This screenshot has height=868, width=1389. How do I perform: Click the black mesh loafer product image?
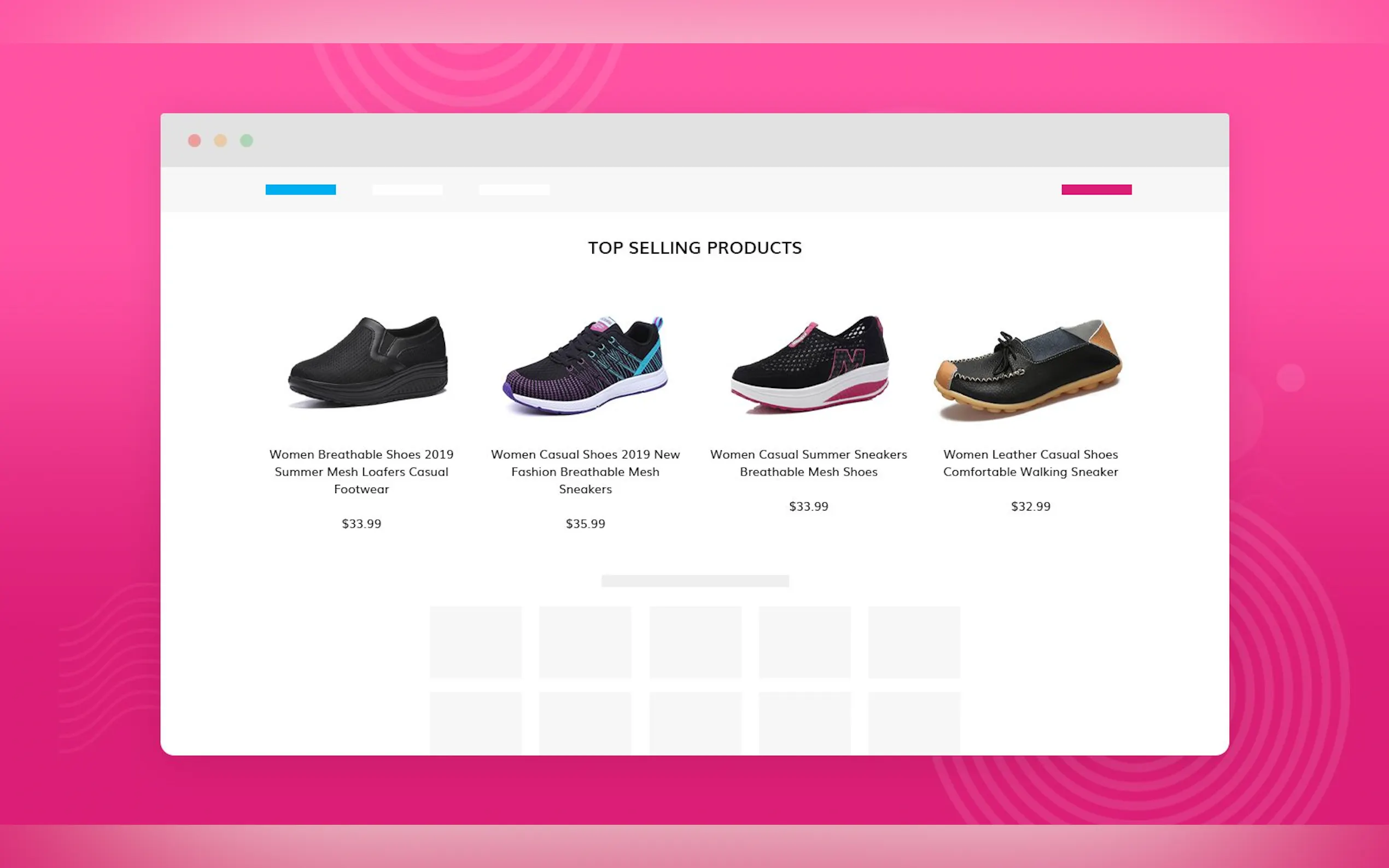pos(368,362)
